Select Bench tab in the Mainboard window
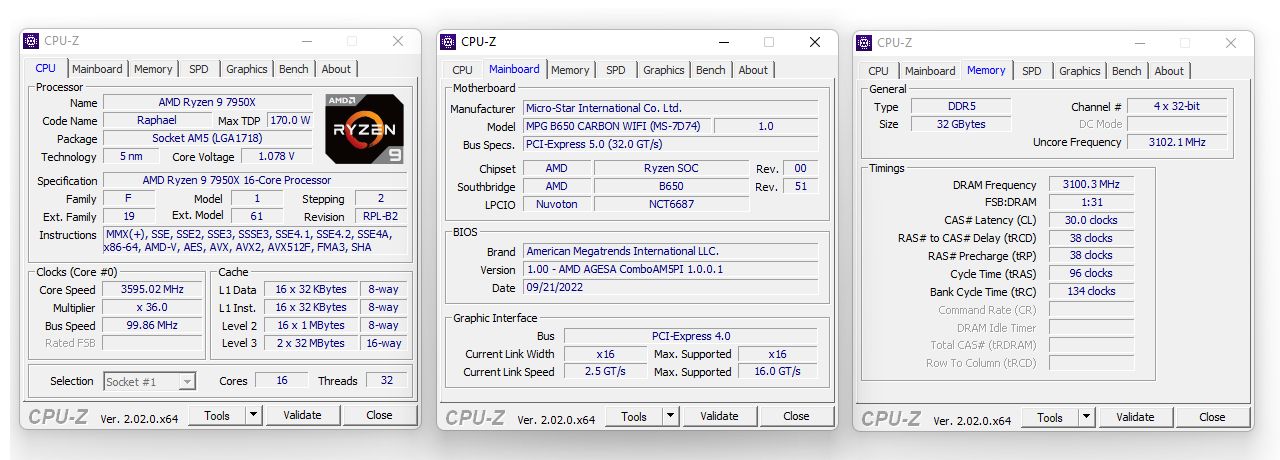This screenshot has height=460, width=1280. tap(711, 70)
